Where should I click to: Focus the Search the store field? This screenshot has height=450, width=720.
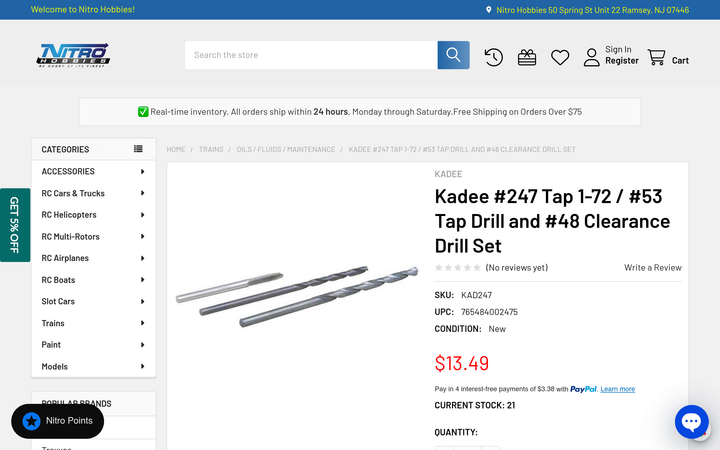click(311, 55)
